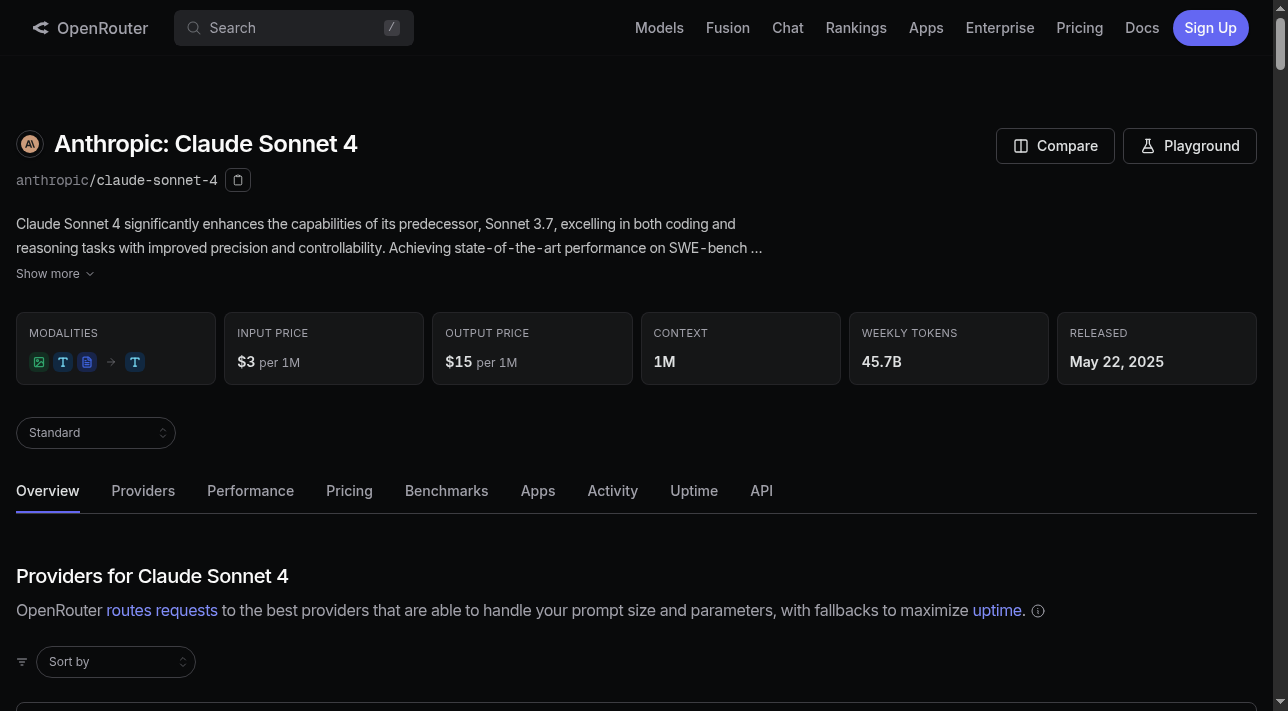Switch to the API tab
The height and width of the screenshot is (711, 1288).
(x=761, y=491)
